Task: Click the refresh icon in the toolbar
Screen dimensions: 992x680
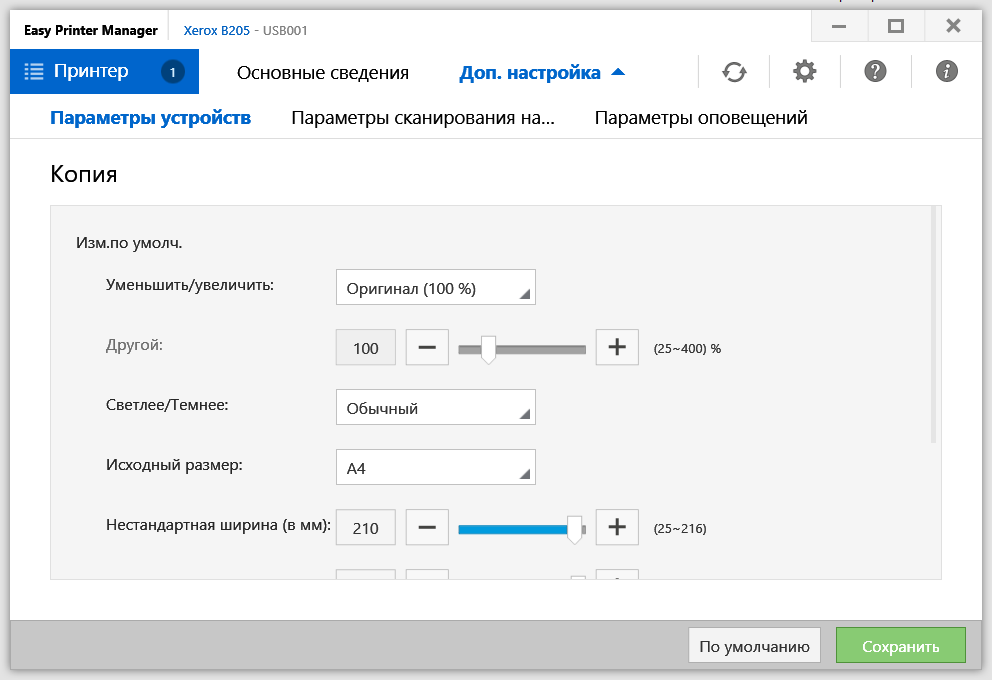Action: (734, 72)
